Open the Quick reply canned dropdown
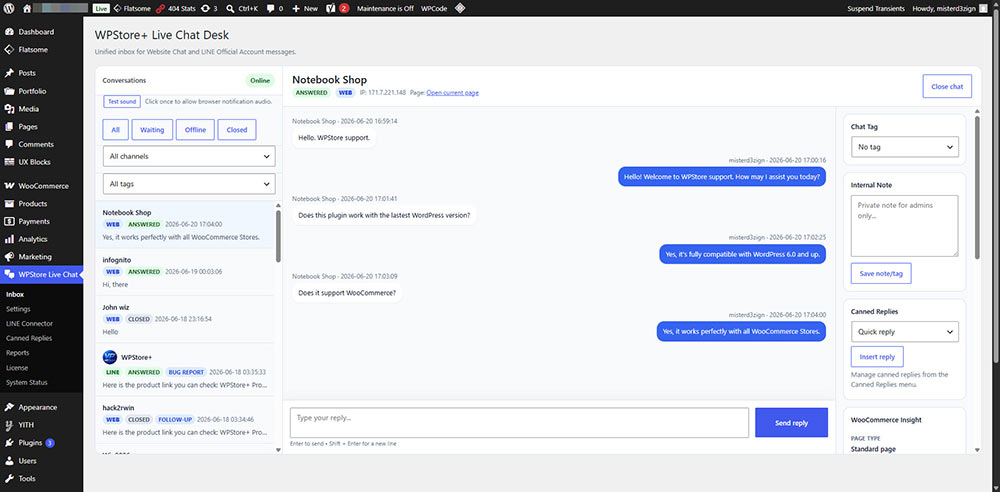The image size is (1000, 492). (x=904, y=332)
